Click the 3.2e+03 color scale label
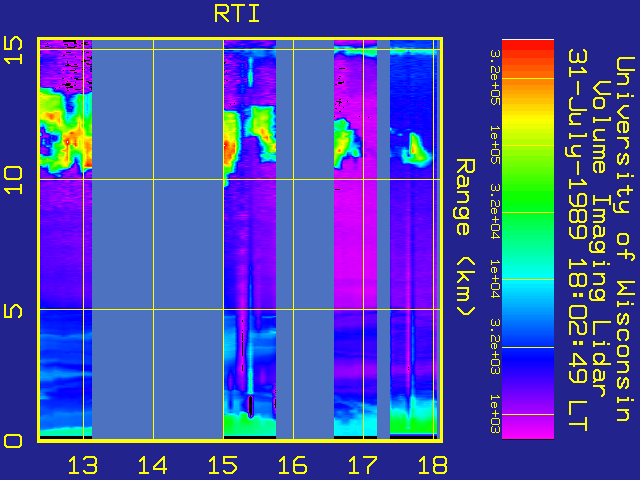The image size is (640, 480). tap(495, 347)
